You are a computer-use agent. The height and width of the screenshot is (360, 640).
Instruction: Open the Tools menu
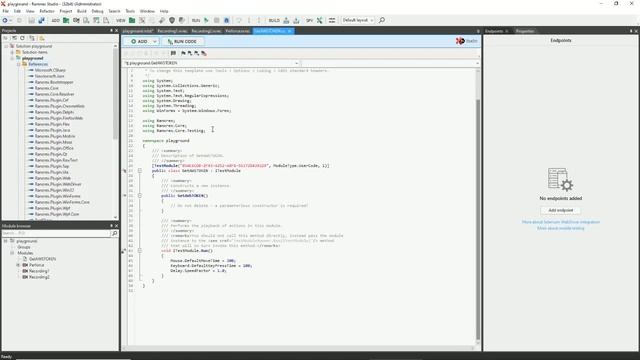(x=130, y=11)
